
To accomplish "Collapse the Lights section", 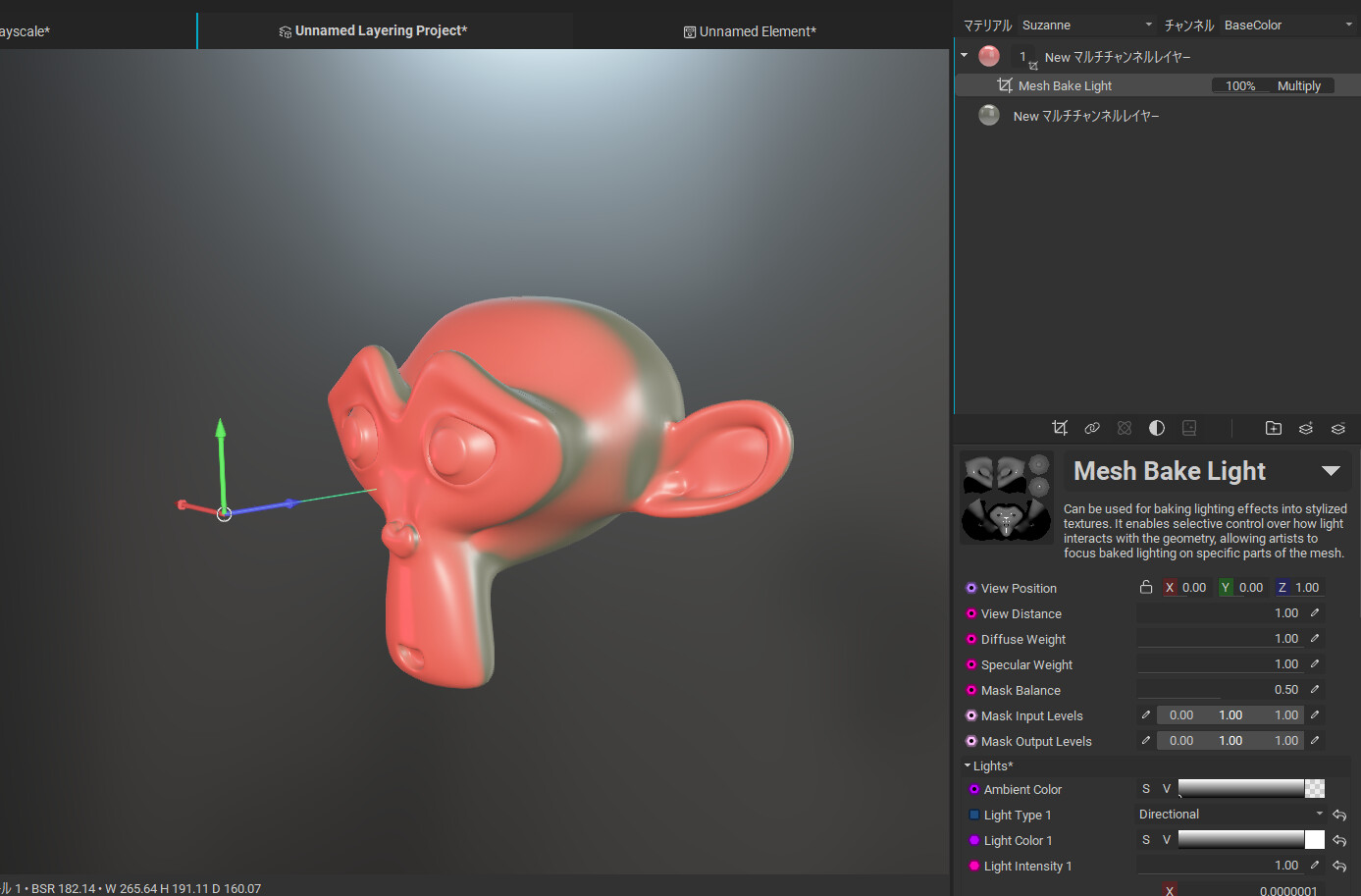I will coord(968,766).
